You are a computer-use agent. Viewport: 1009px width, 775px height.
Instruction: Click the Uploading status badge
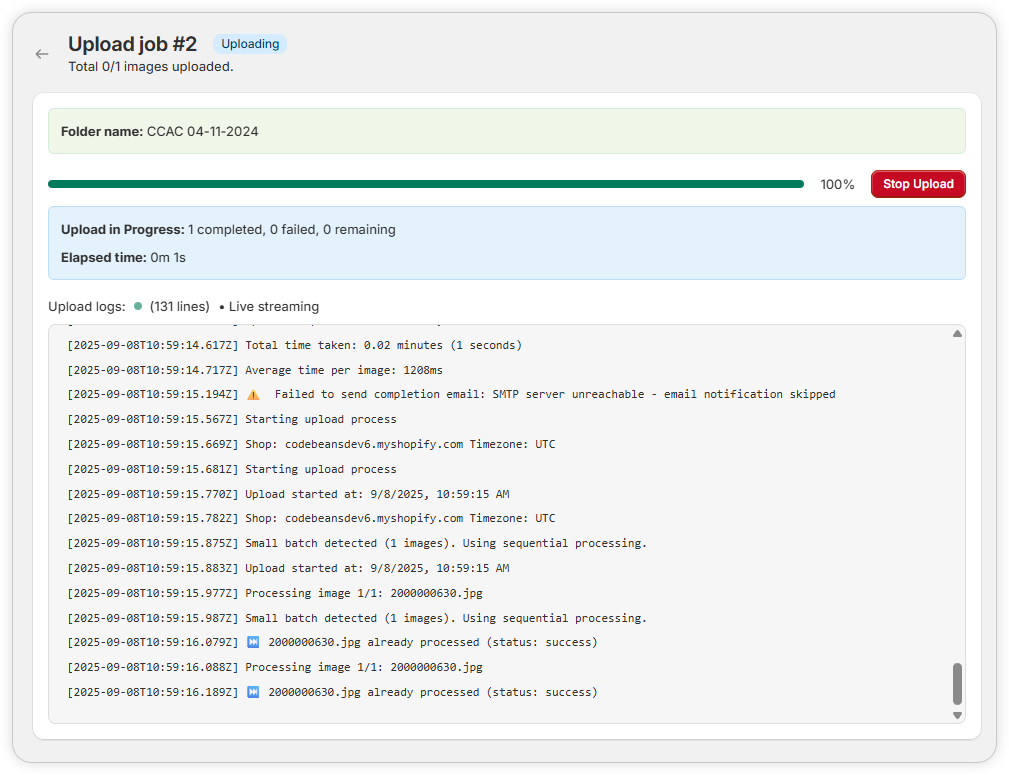click(250, 44)
